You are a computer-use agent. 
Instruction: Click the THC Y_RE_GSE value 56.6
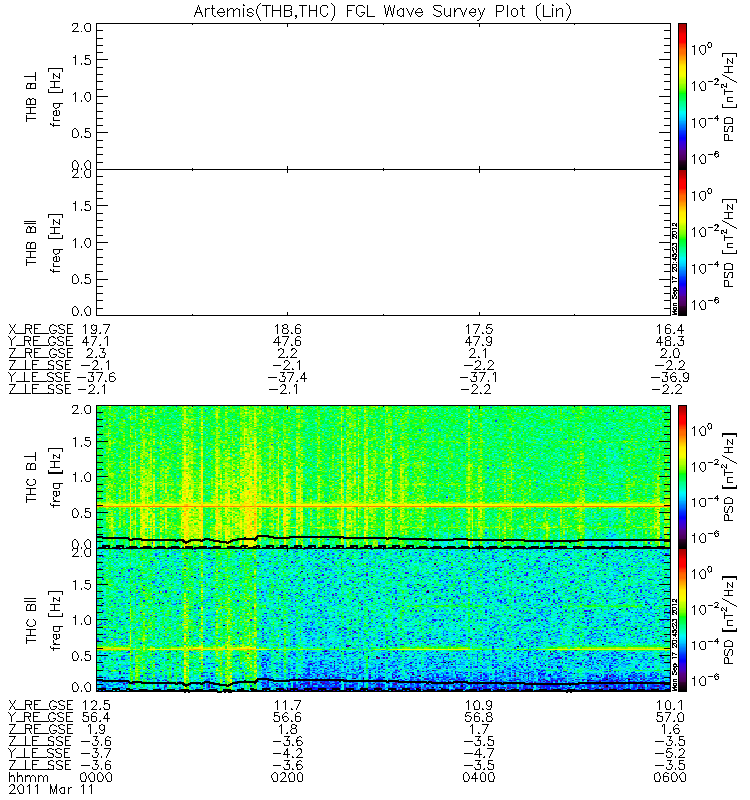pyautogui.click(x=287, y=717)
